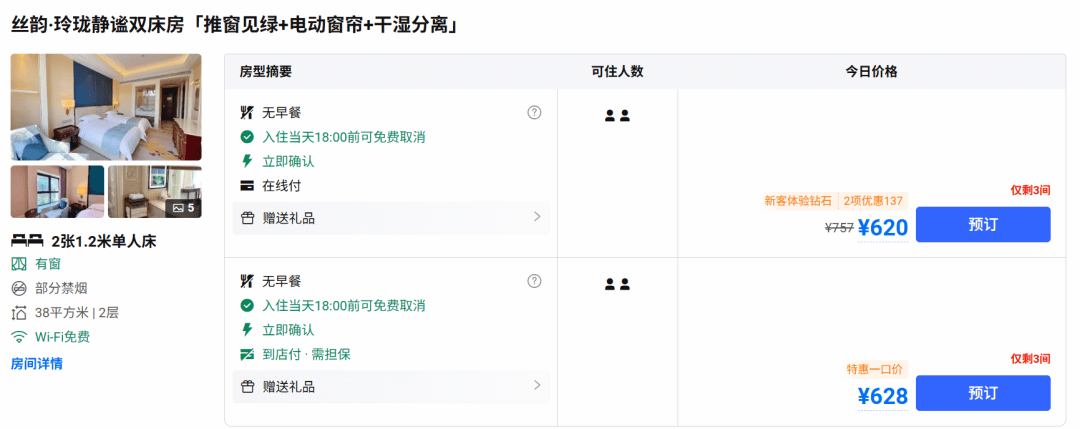
Task: Expand 赠送礼品 chevron in first rate option
Action: (x=537, y=217)
